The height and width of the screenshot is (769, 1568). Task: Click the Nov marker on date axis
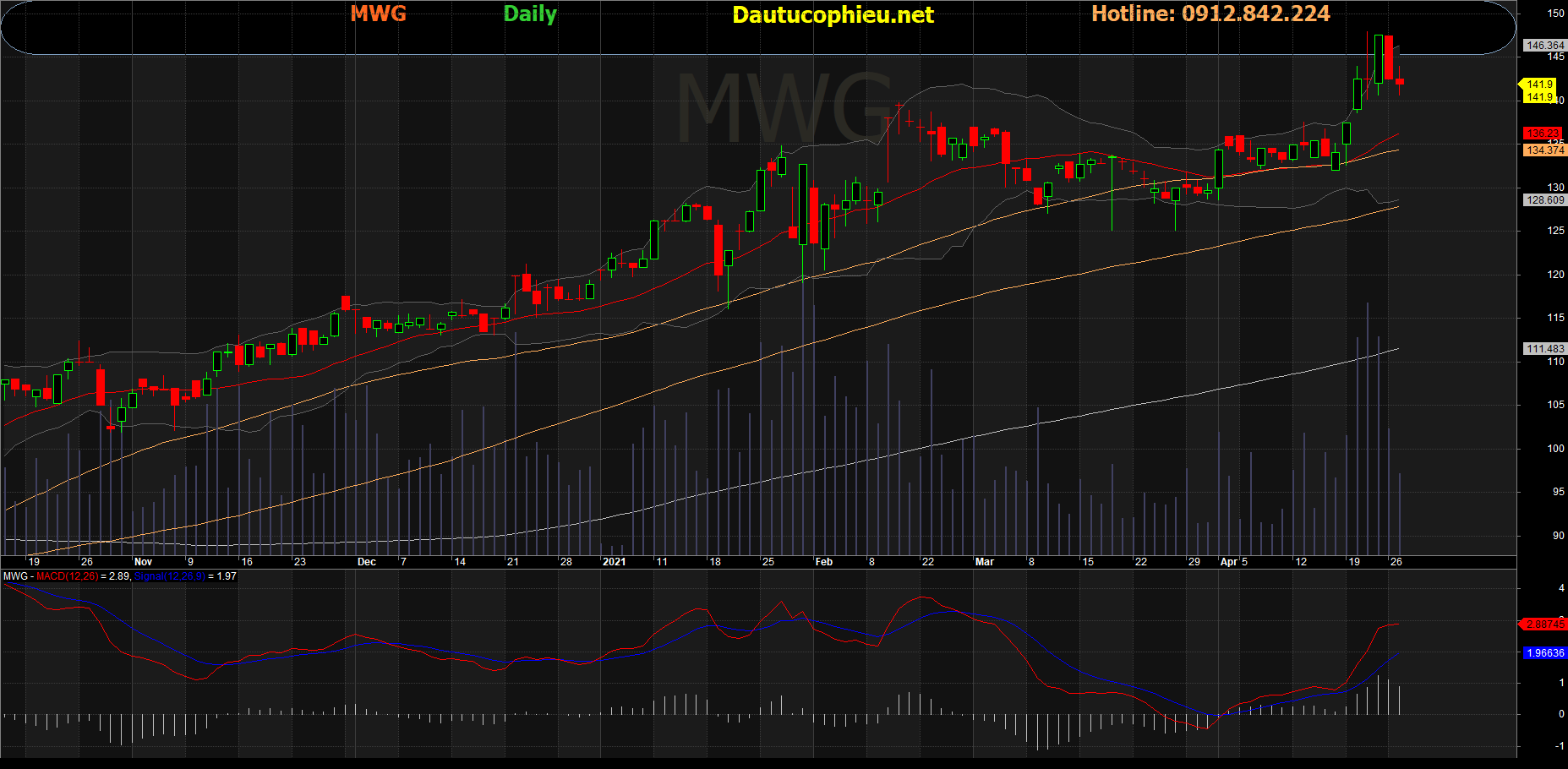tap(143, 562)
